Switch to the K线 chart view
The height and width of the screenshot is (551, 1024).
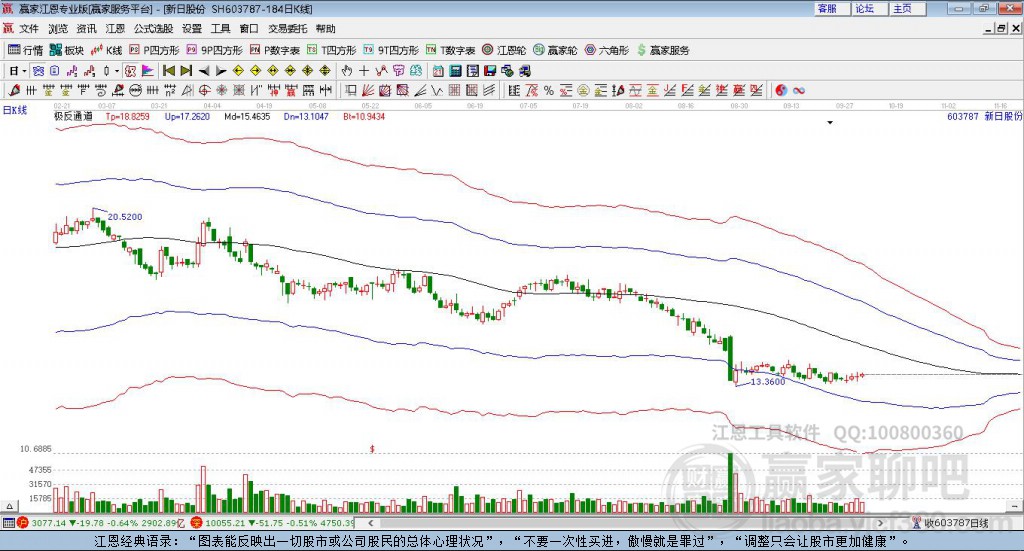click(106, 50)
